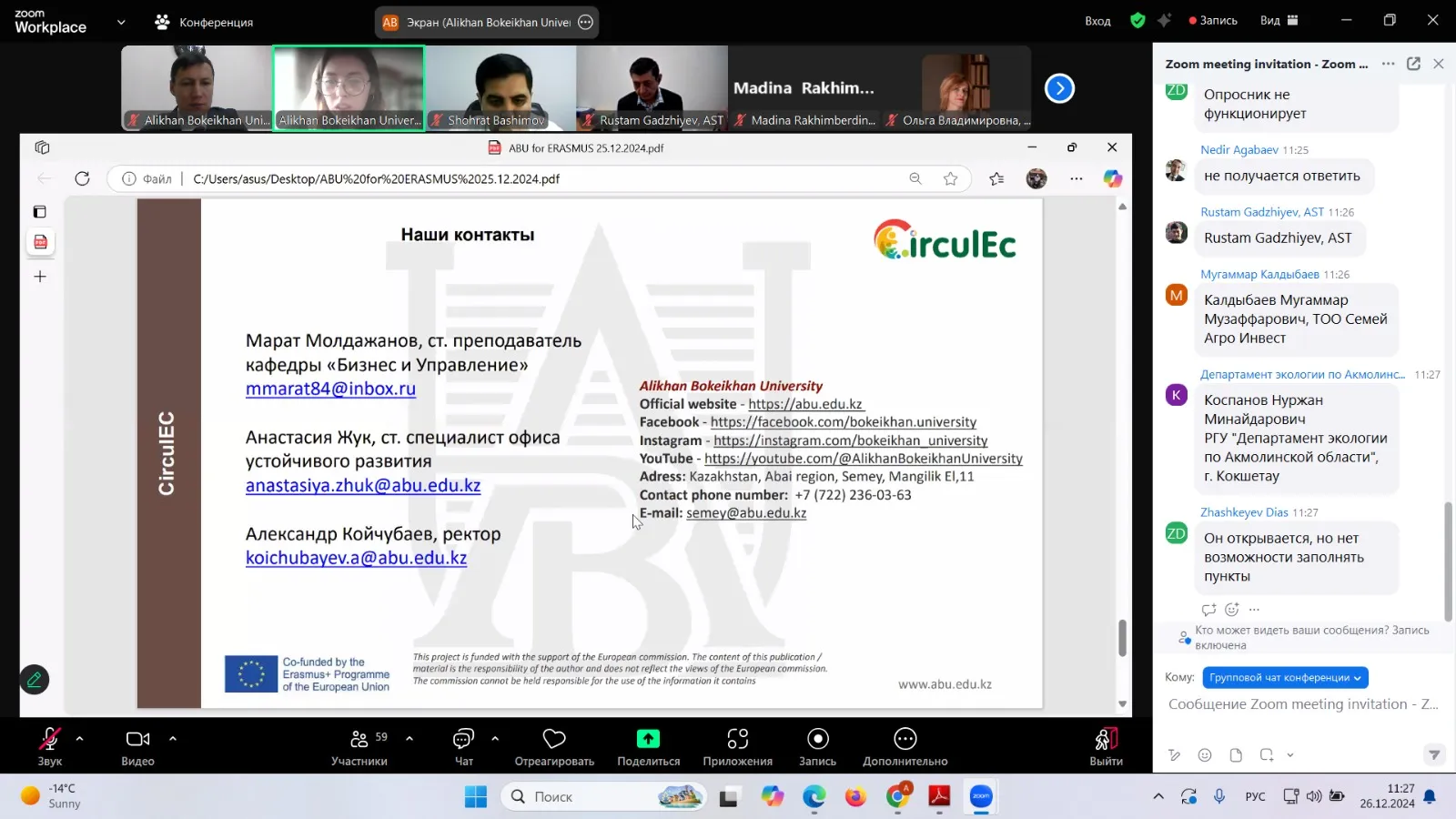Unmute the microphone audio button
Screen dimensions: 1456x819
coord(49,739)
